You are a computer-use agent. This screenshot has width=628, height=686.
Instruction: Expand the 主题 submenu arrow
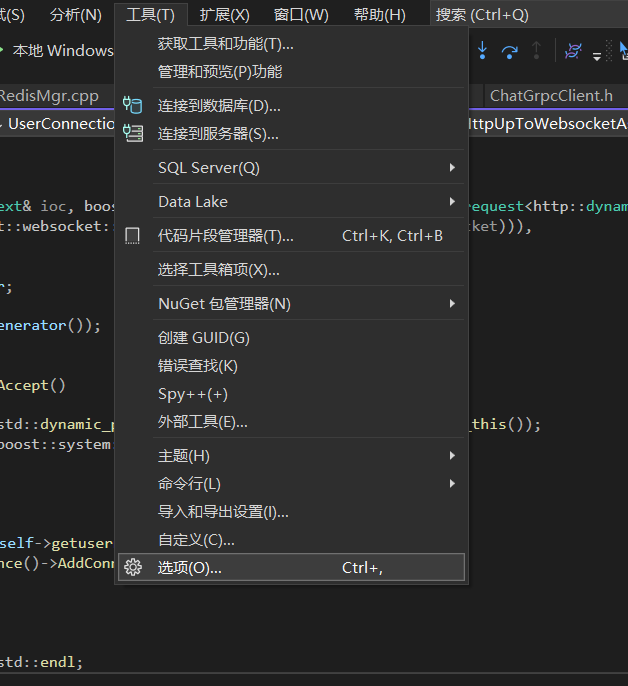click(452, 456)
